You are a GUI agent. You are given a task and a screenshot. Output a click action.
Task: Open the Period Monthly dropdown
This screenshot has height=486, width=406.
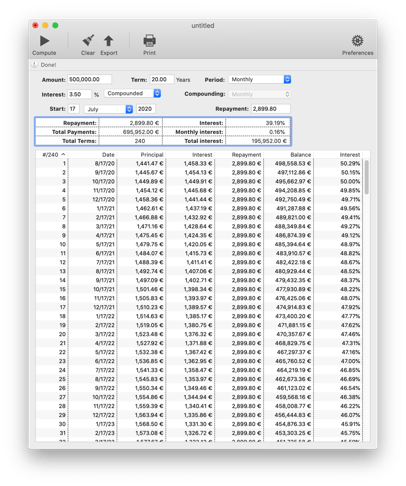point(260,79)
